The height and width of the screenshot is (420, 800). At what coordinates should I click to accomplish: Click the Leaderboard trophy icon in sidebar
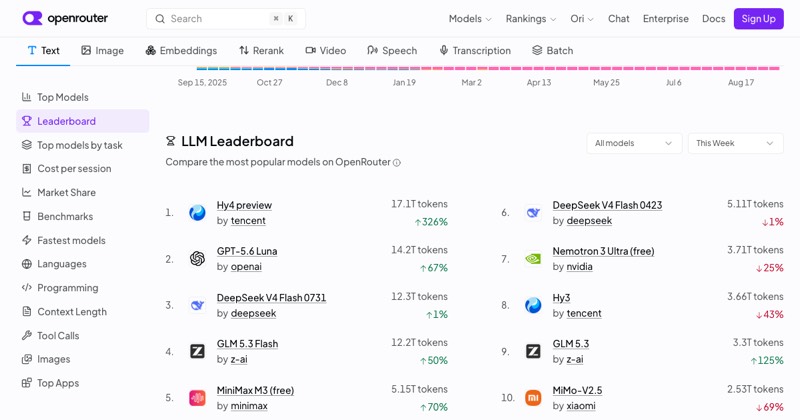tap(27, 121)
